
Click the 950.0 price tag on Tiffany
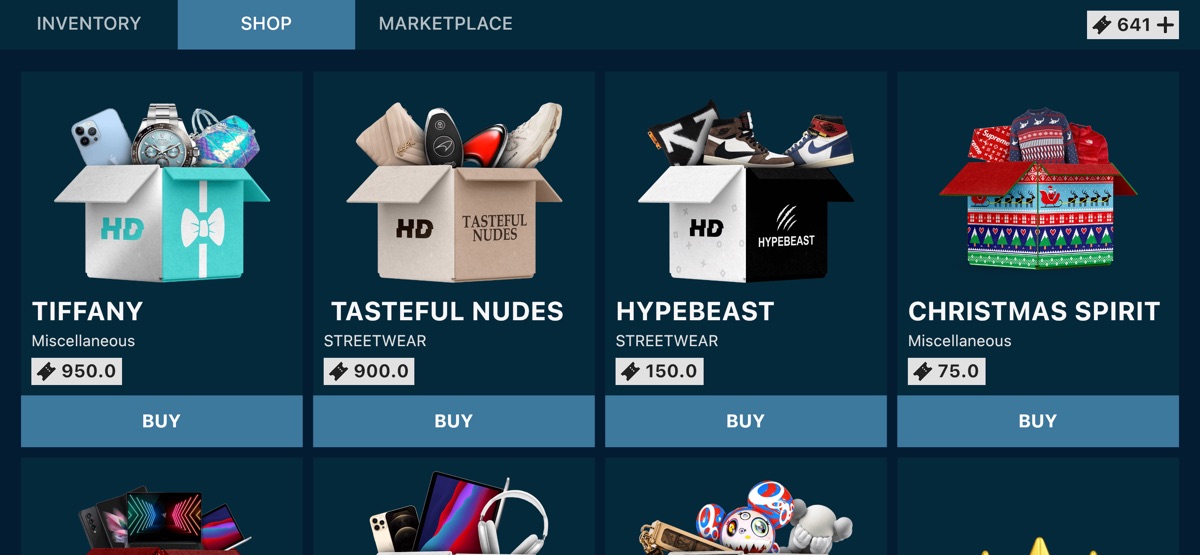coord(77,371)
